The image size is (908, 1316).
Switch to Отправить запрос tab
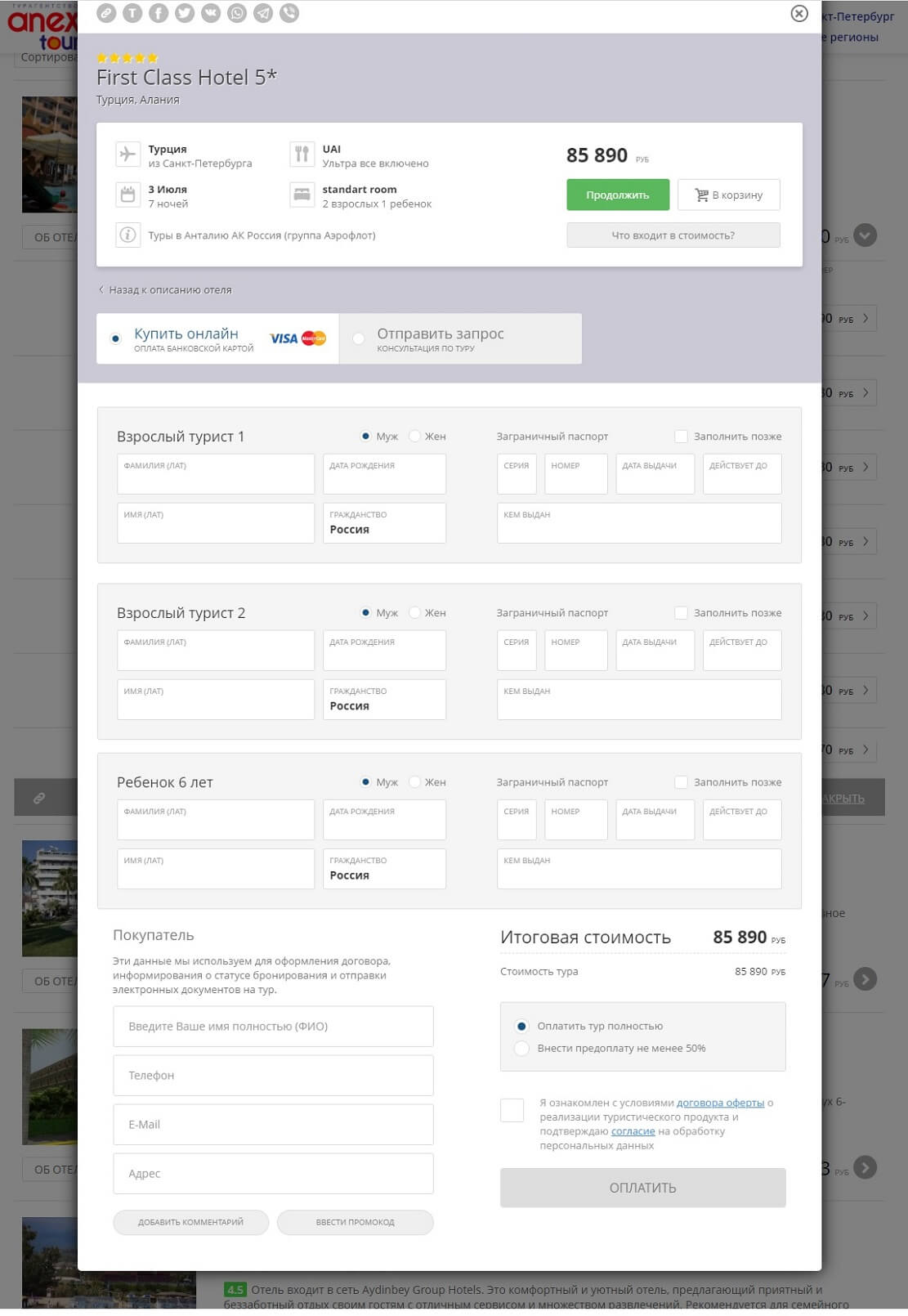click(461, 338)
